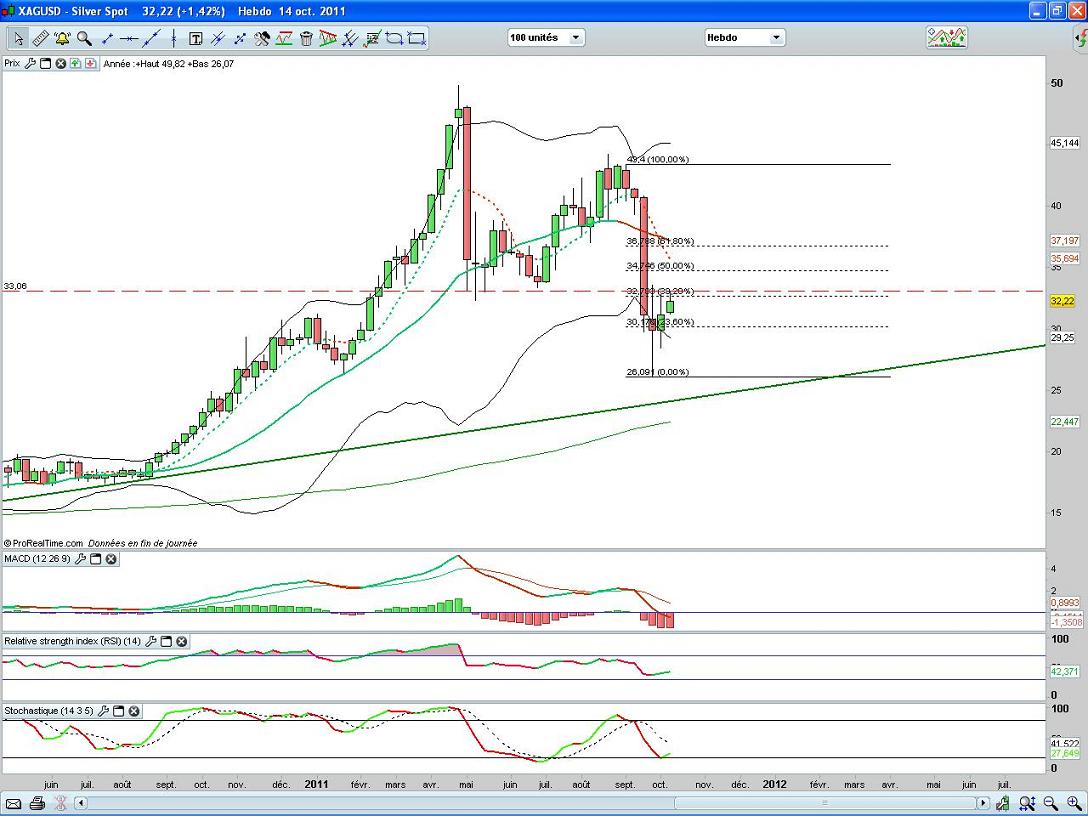
Task: Select the magnifying glass zoom tool
Action: click(84, 39)
